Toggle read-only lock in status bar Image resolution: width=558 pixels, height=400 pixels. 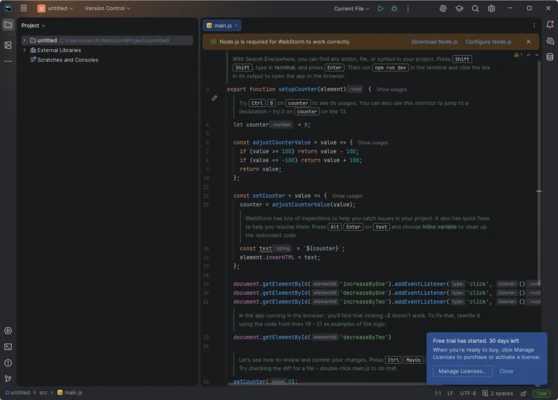click(523, 393)
